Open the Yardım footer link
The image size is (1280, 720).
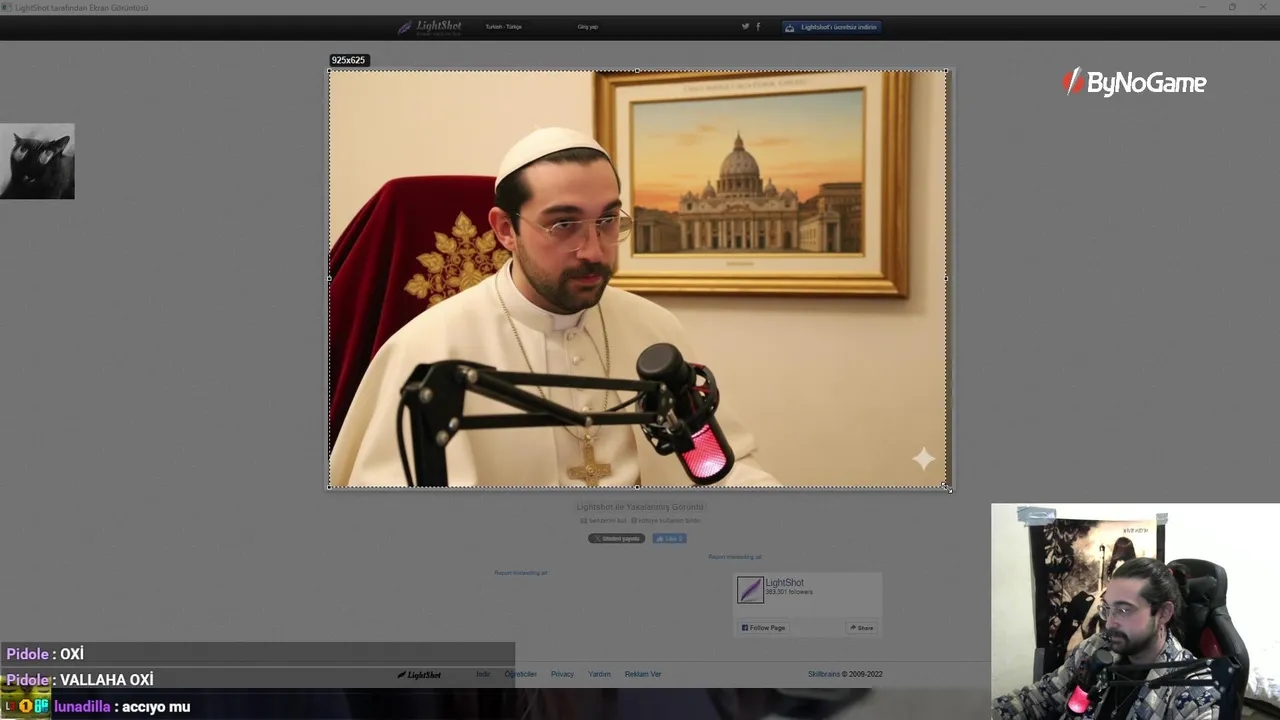599,674
